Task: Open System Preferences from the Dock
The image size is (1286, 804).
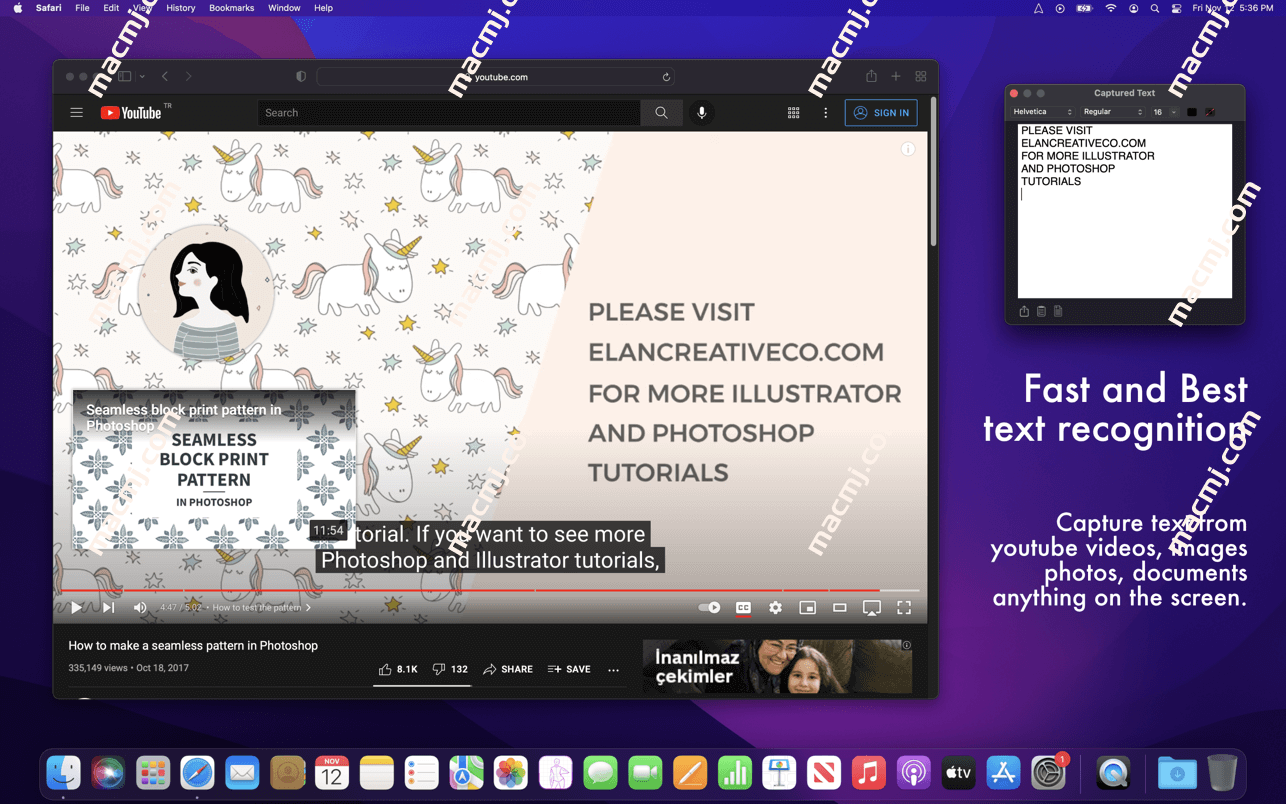Action: (1048, 773)
